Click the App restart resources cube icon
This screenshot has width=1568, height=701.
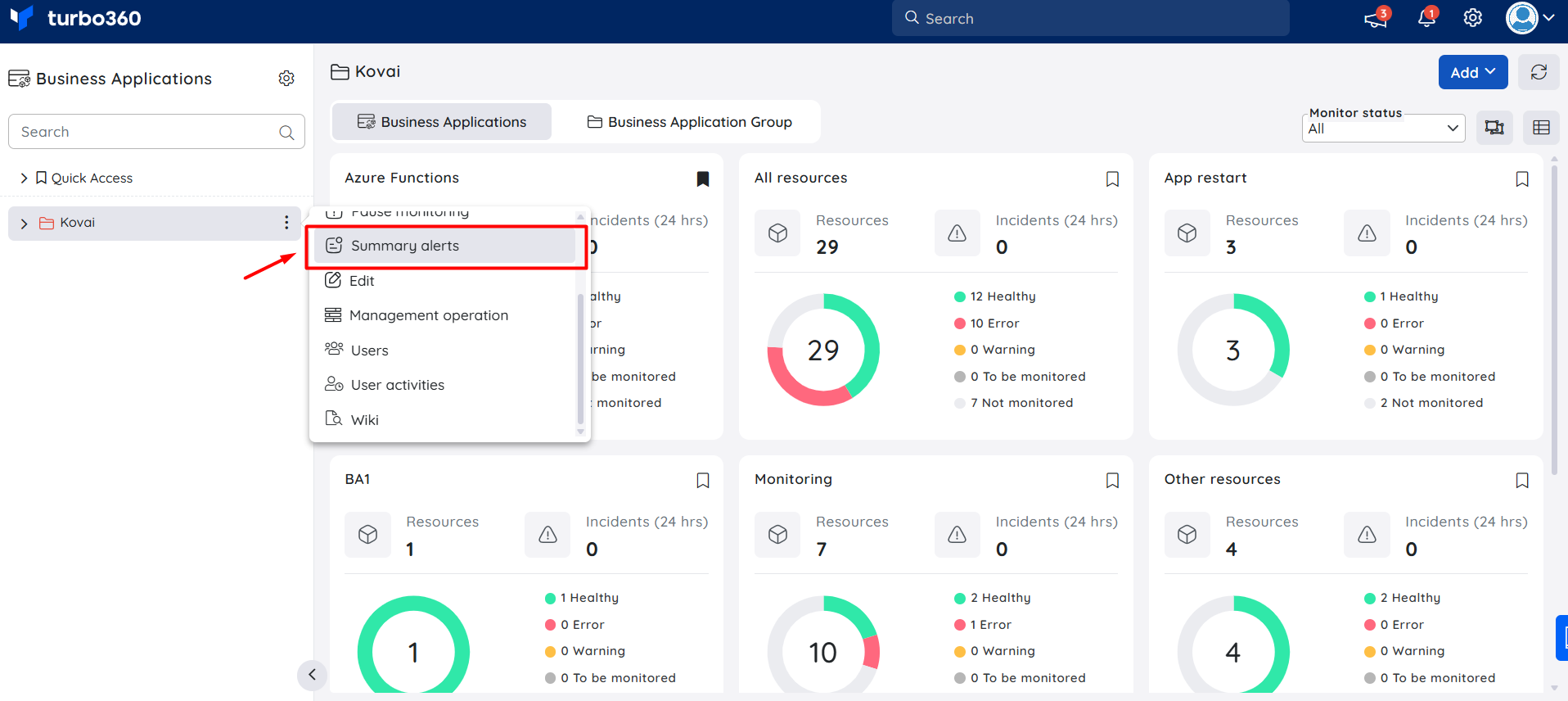1187,233
